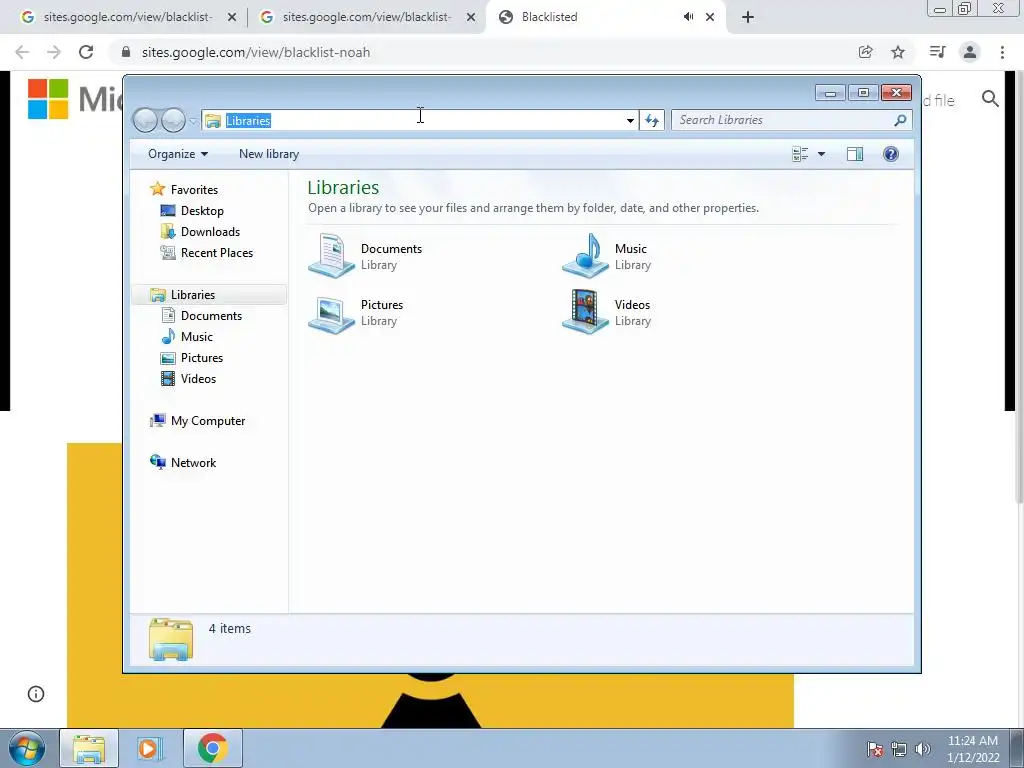This screenshot has width=1024, height=768.
Task: Open the Videos library icon
Action: tap(586, 312)
